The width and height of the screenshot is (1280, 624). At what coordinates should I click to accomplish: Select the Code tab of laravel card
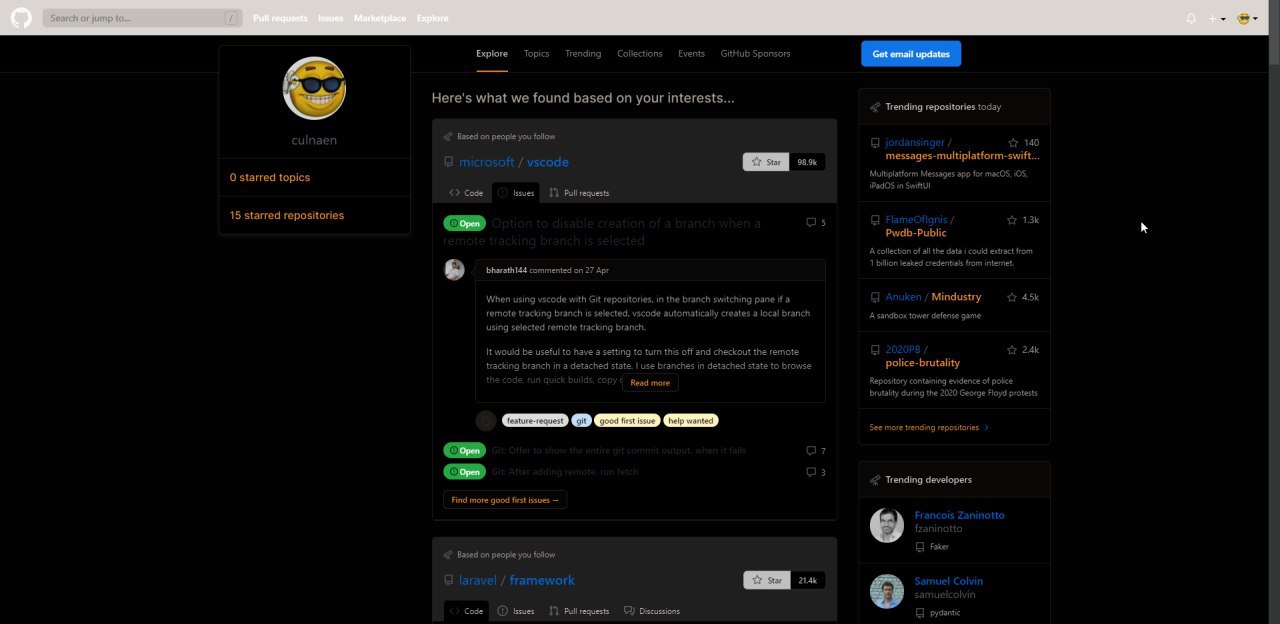(466, 611)
